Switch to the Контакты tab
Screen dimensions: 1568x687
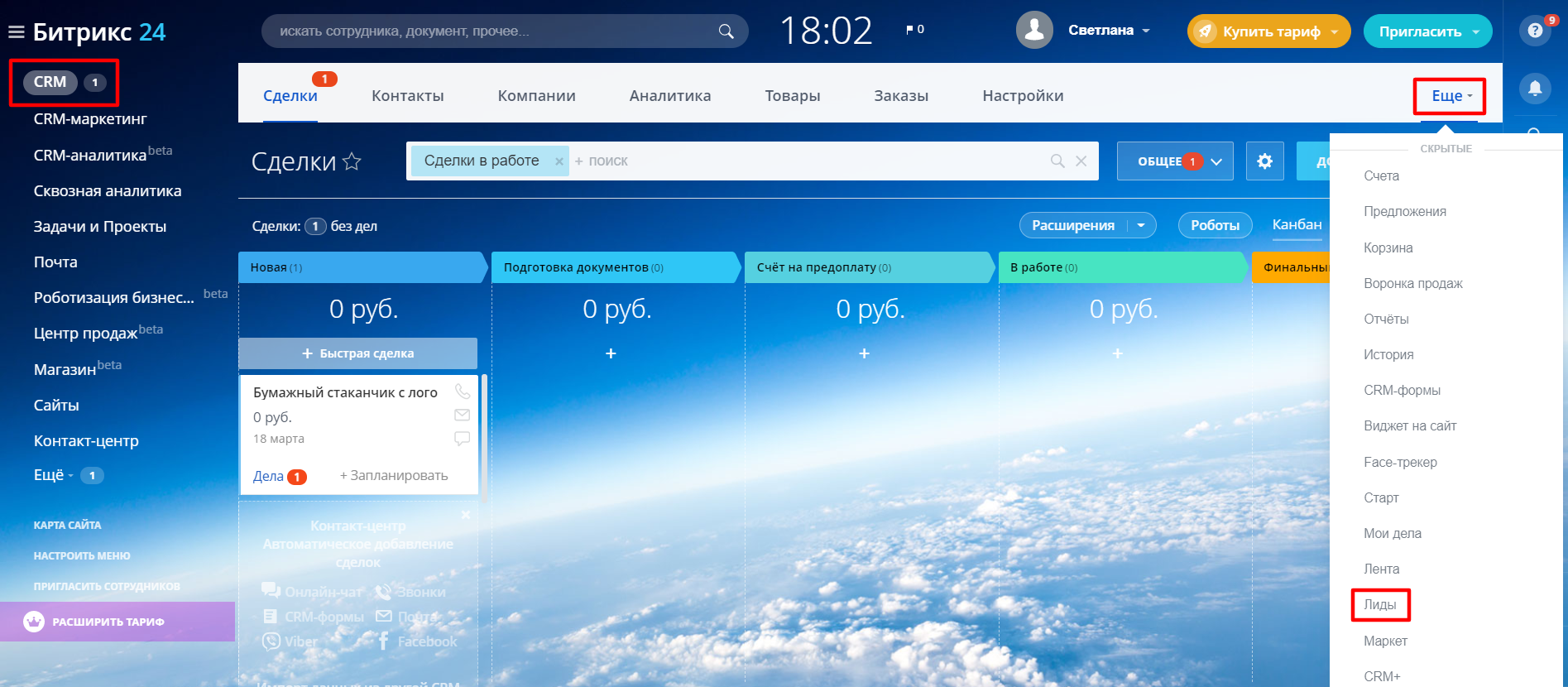click(x=407, y=96)
